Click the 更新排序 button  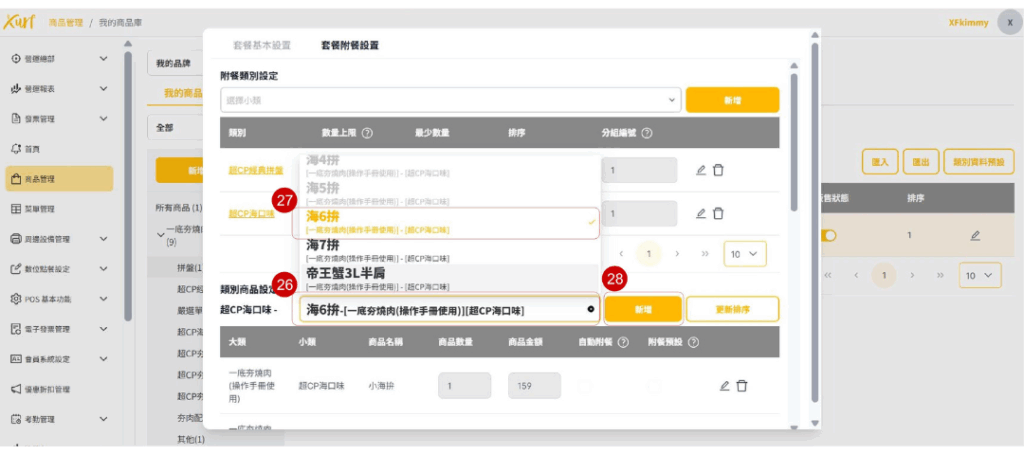tap(732, 310)
